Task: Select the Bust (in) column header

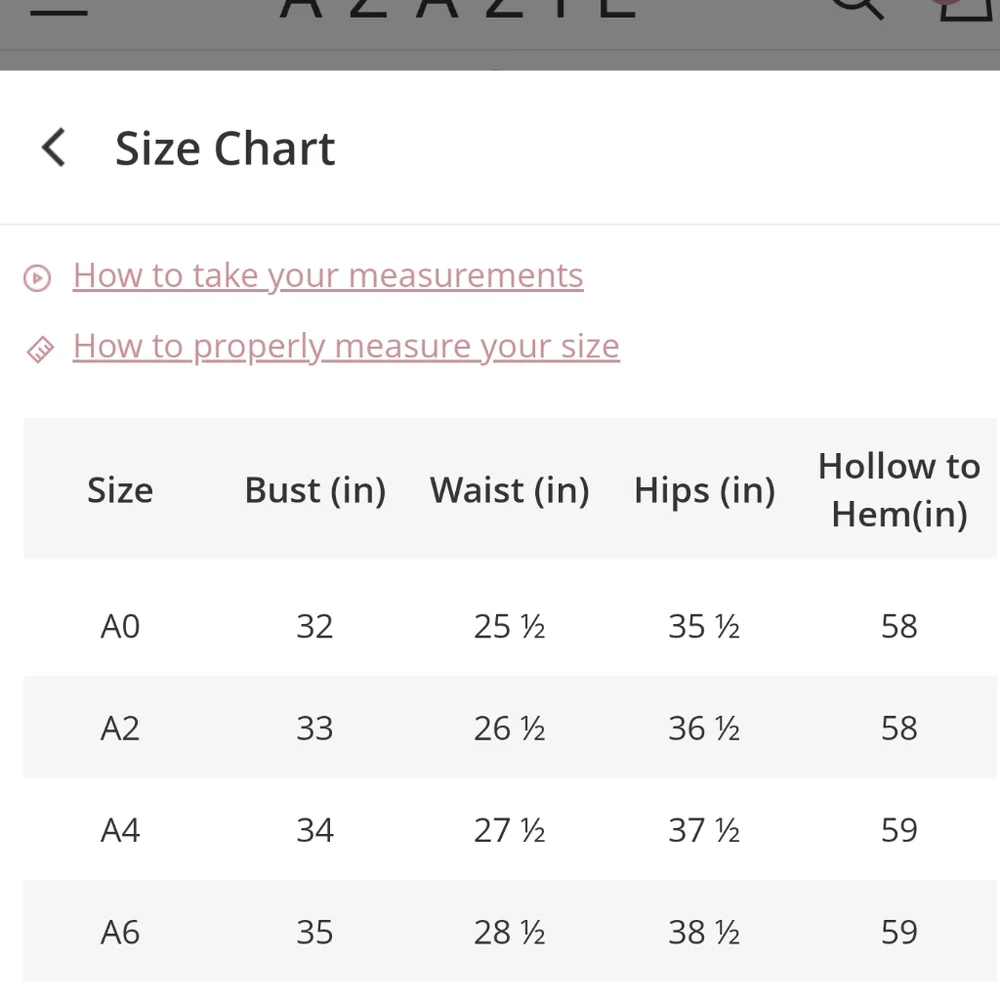Action: (x=315, y=490)
